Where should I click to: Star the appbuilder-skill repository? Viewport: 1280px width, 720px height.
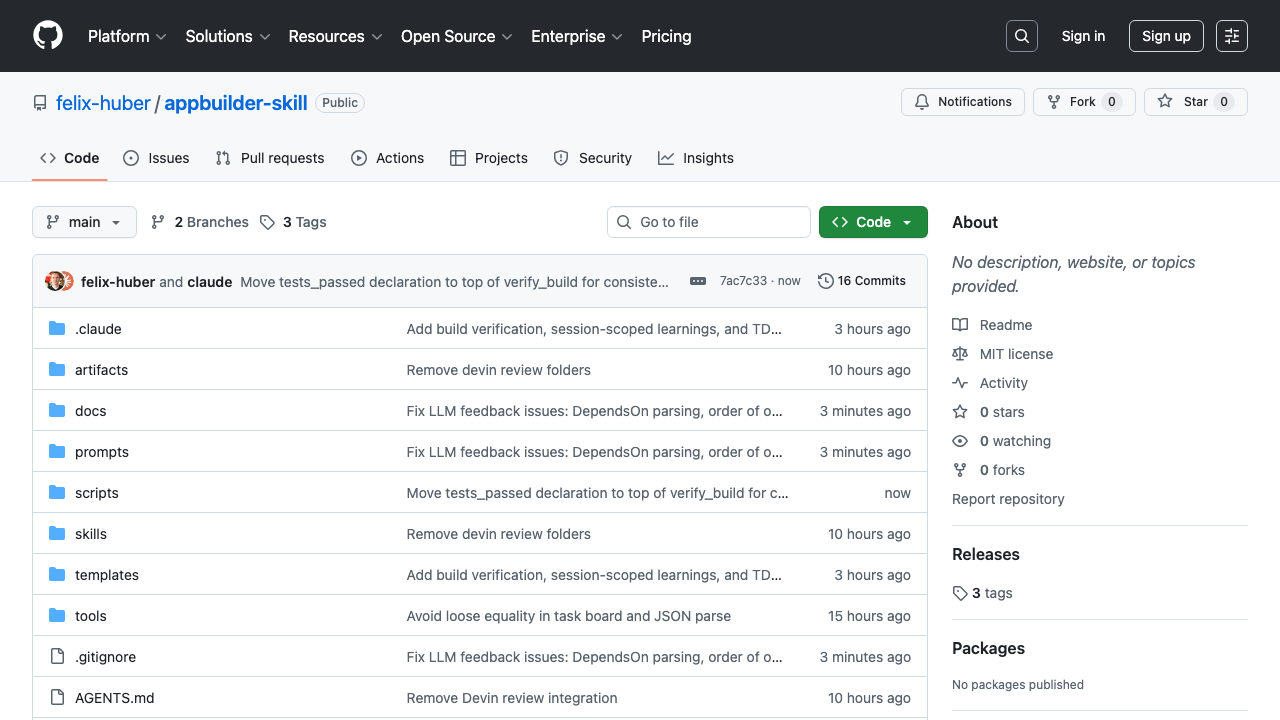pyautogui.click(x=1195, y=101)
